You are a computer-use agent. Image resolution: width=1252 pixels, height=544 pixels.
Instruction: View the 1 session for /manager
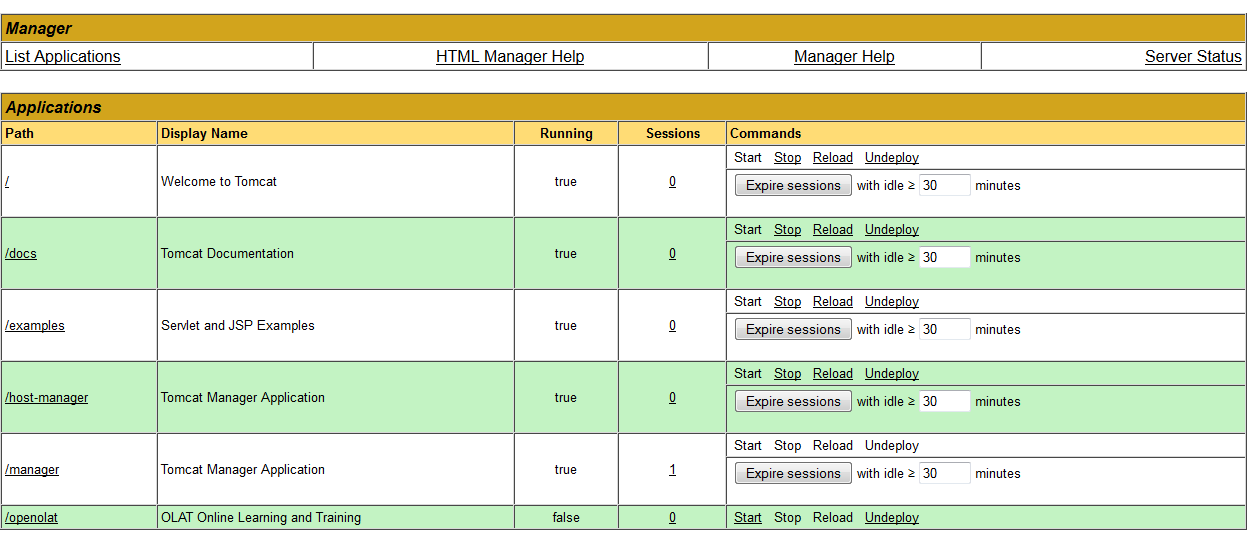[672, 470]
